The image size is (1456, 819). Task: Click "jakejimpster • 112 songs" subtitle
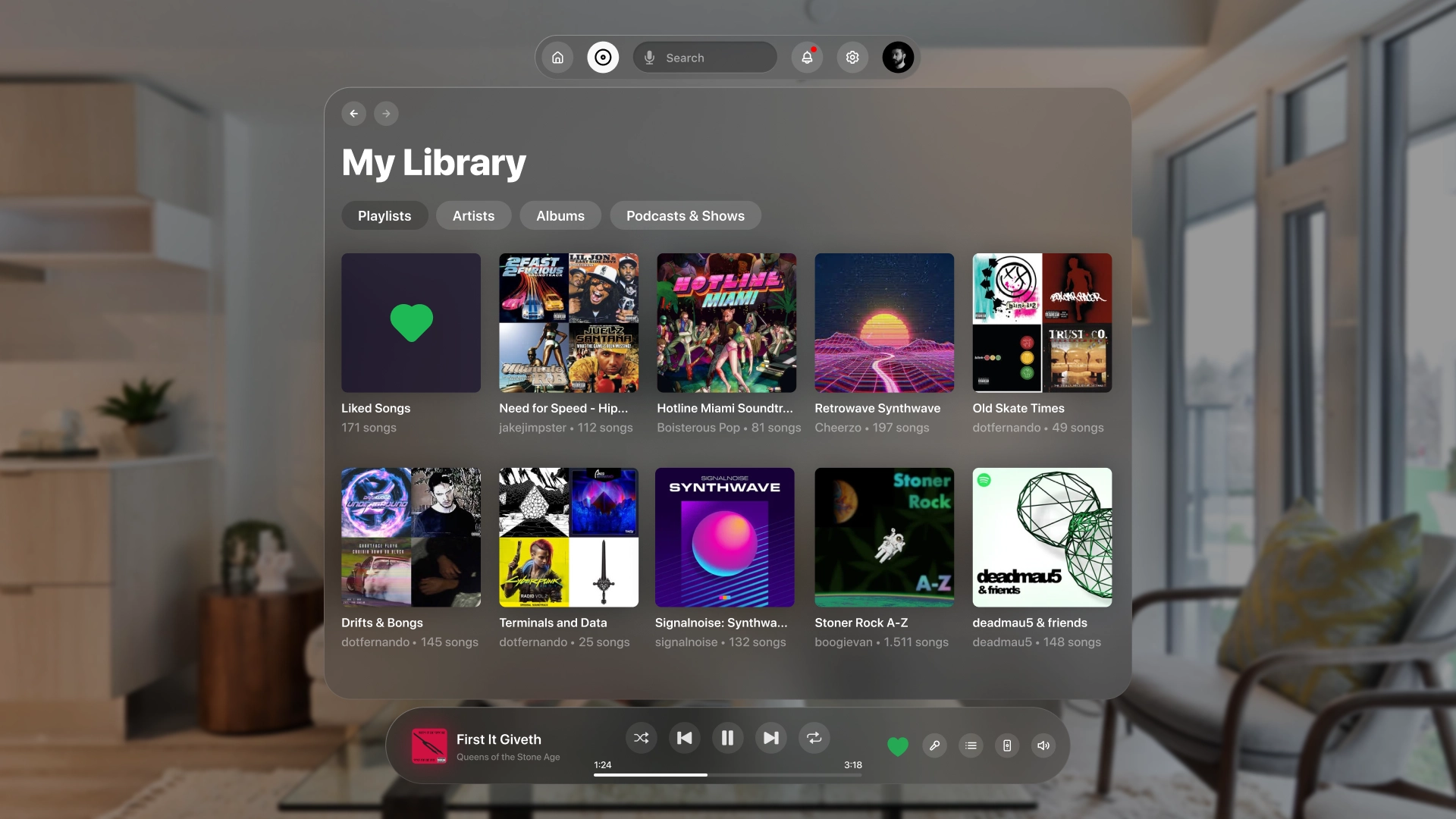tap(566, 428)
